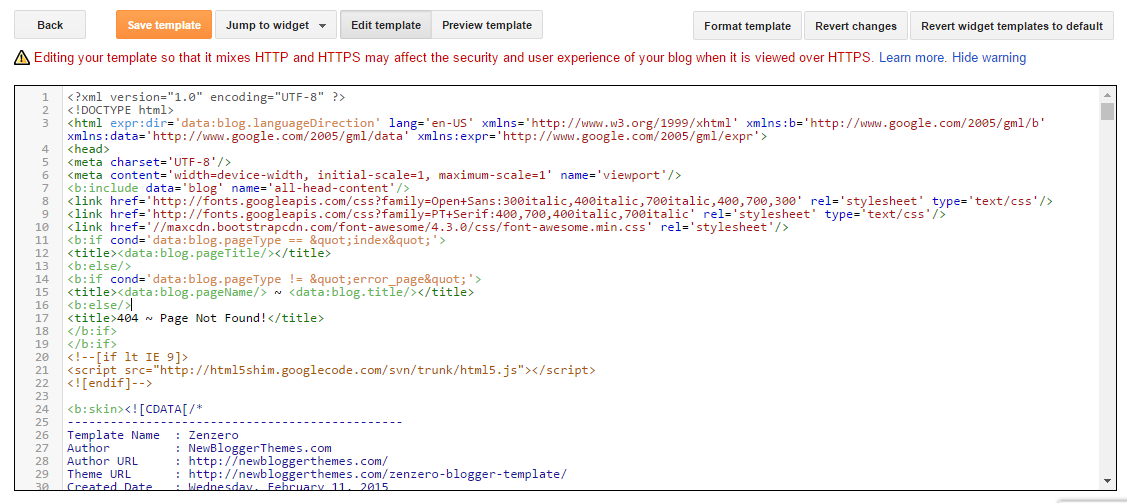
Task: Click Revert widget templates to default
Action: 1012,26
